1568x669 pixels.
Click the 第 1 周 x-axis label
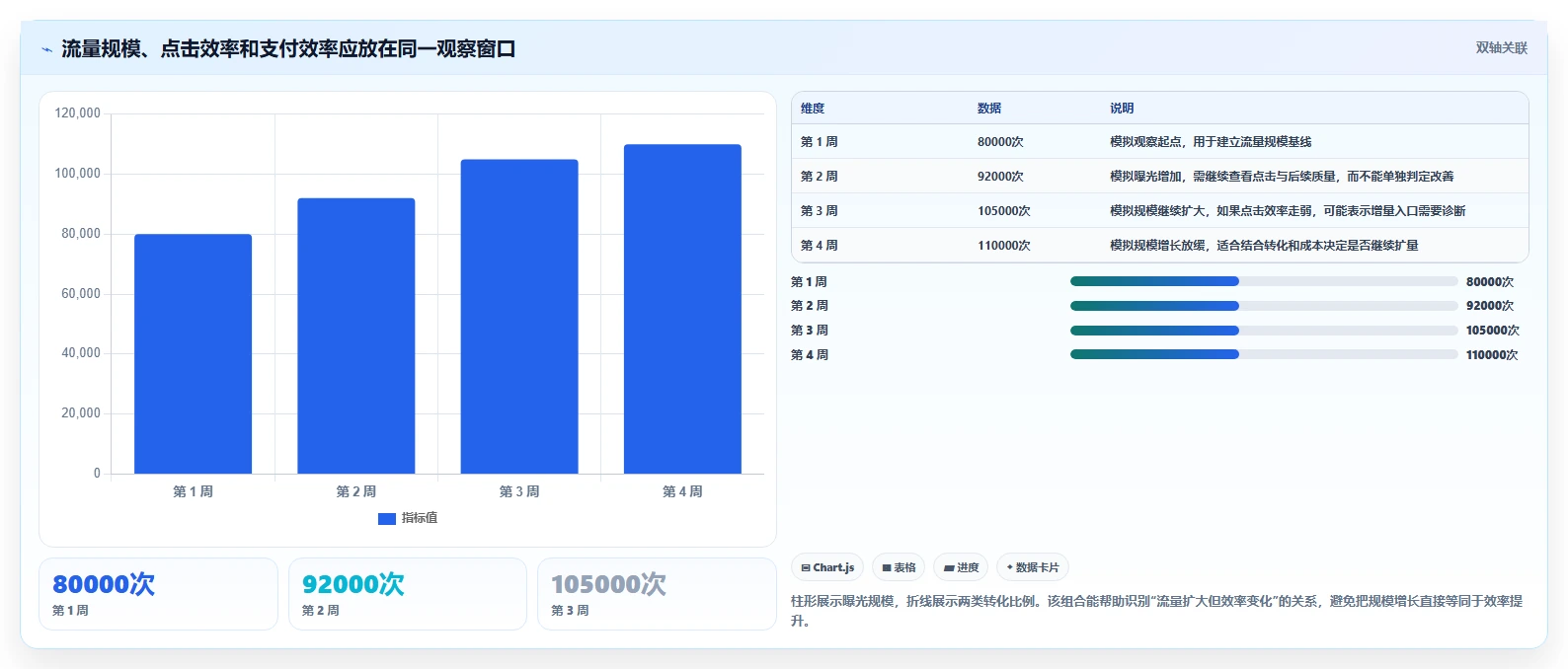(x=193, y=491)
